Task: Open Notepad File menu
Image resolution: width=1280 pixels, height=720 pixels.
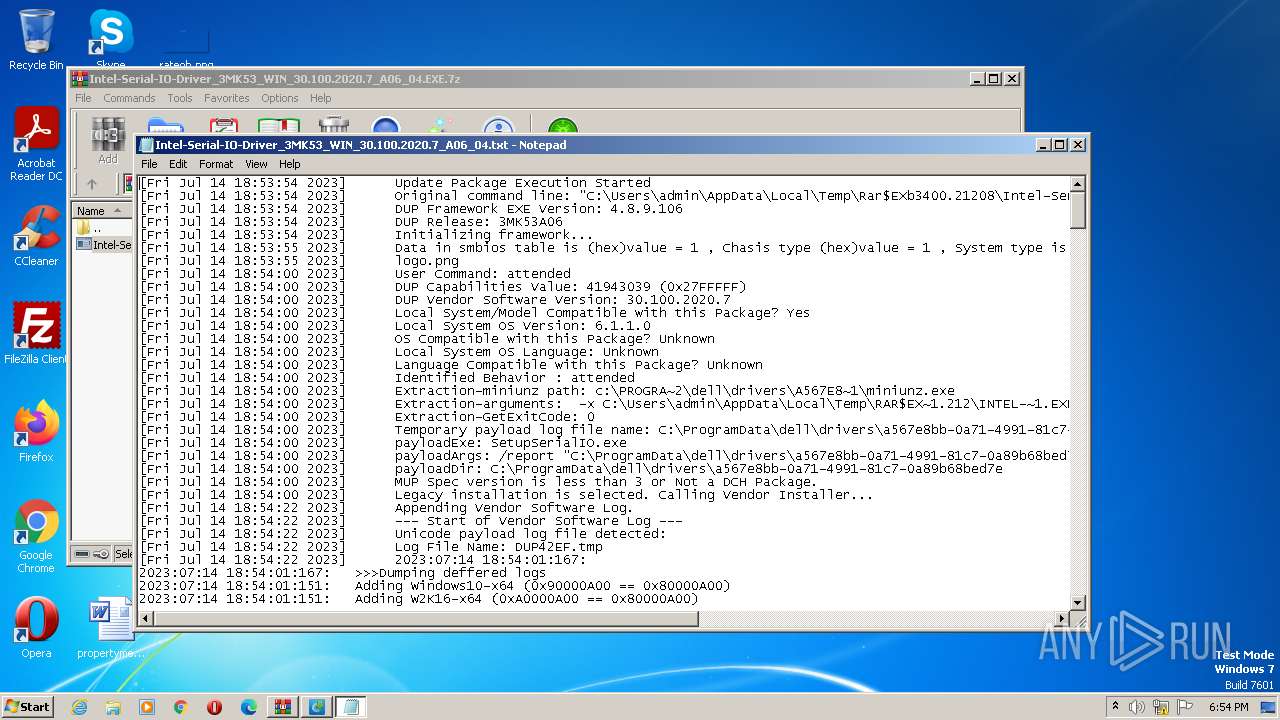Action: tap(149, 164)
